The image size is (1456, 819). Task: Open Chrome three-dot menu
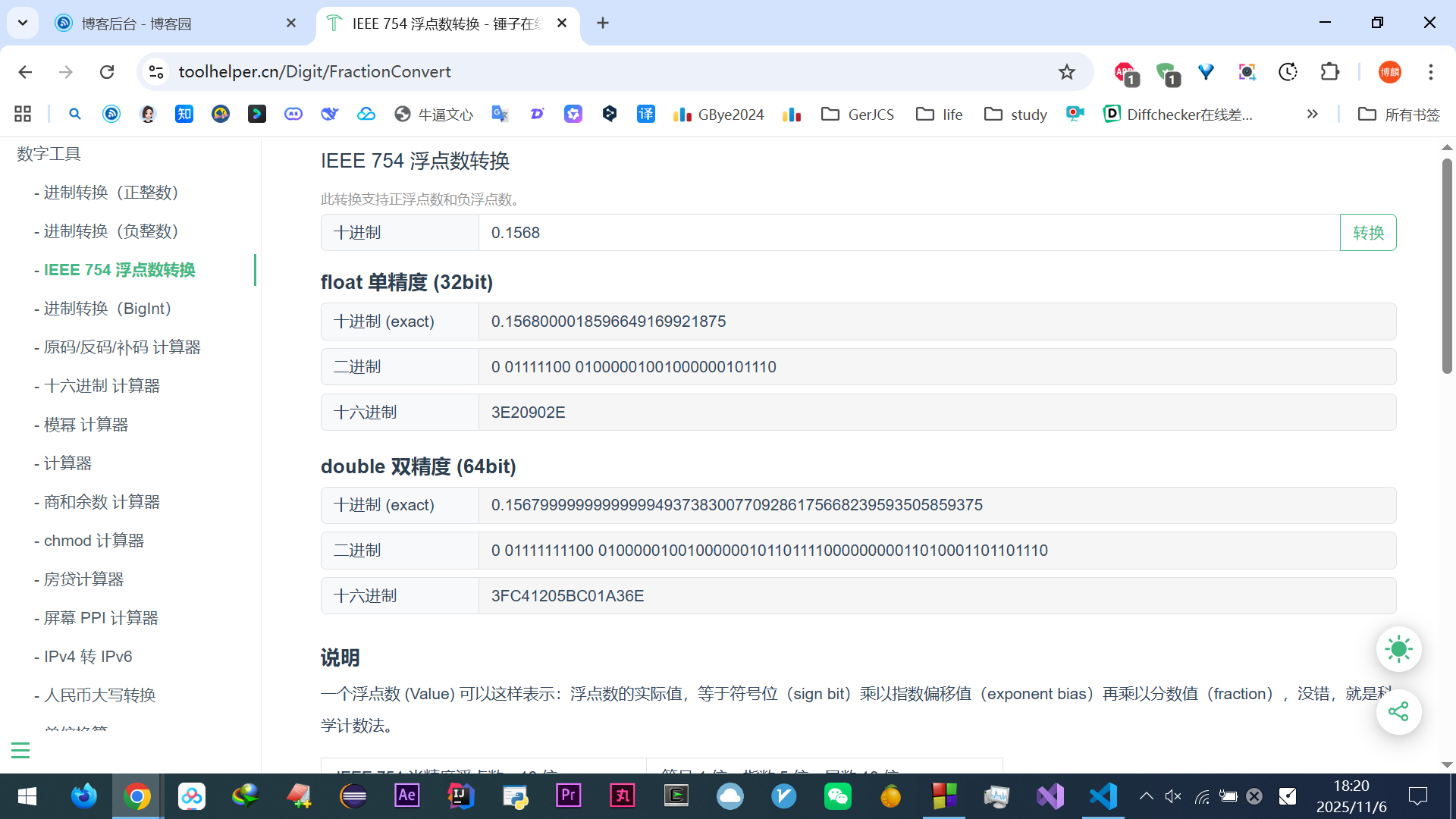click(x=1430, y=72)
